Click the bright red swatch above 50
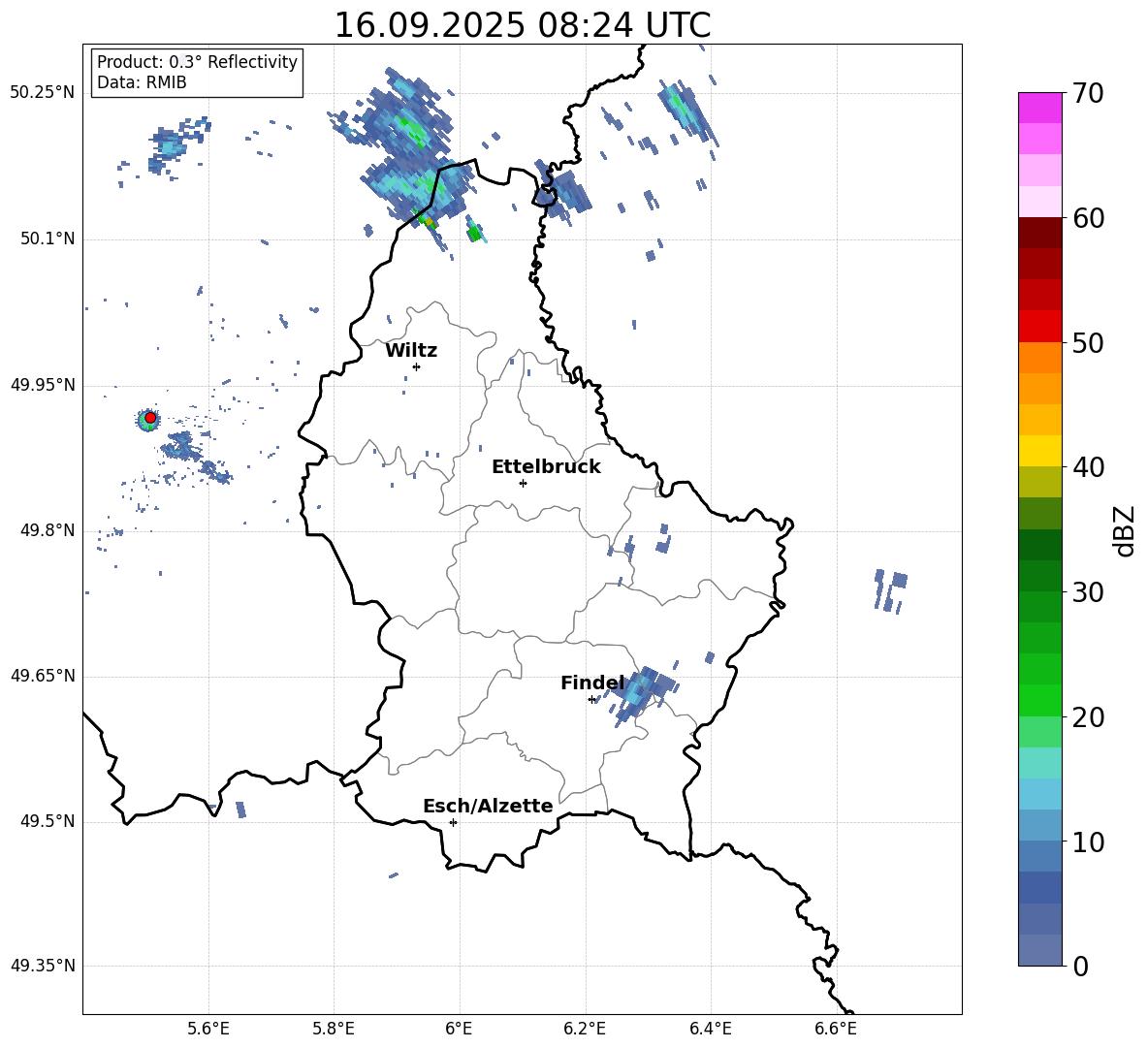The image size is (1148, 1048). [x=1040, y=327]
